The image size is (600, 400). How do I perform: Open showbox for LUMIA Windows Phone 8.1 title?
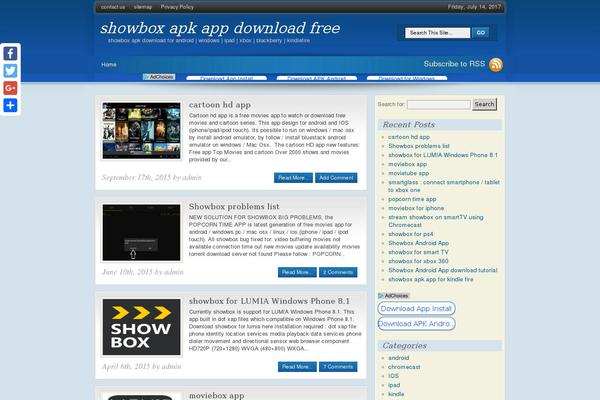pos(269,301)
